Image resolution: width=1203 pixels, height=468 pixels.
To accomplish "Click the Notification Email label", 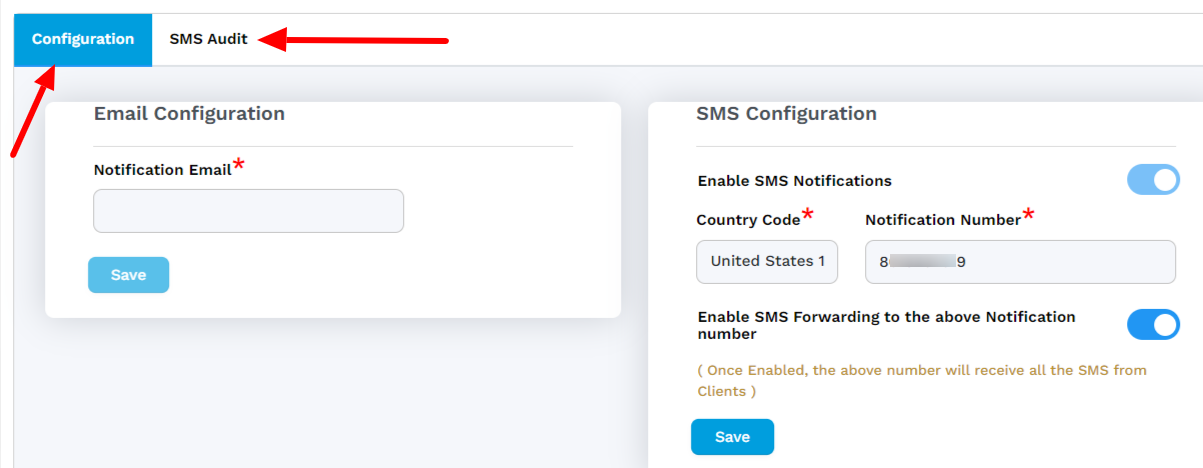I will (x=162, y=170).
